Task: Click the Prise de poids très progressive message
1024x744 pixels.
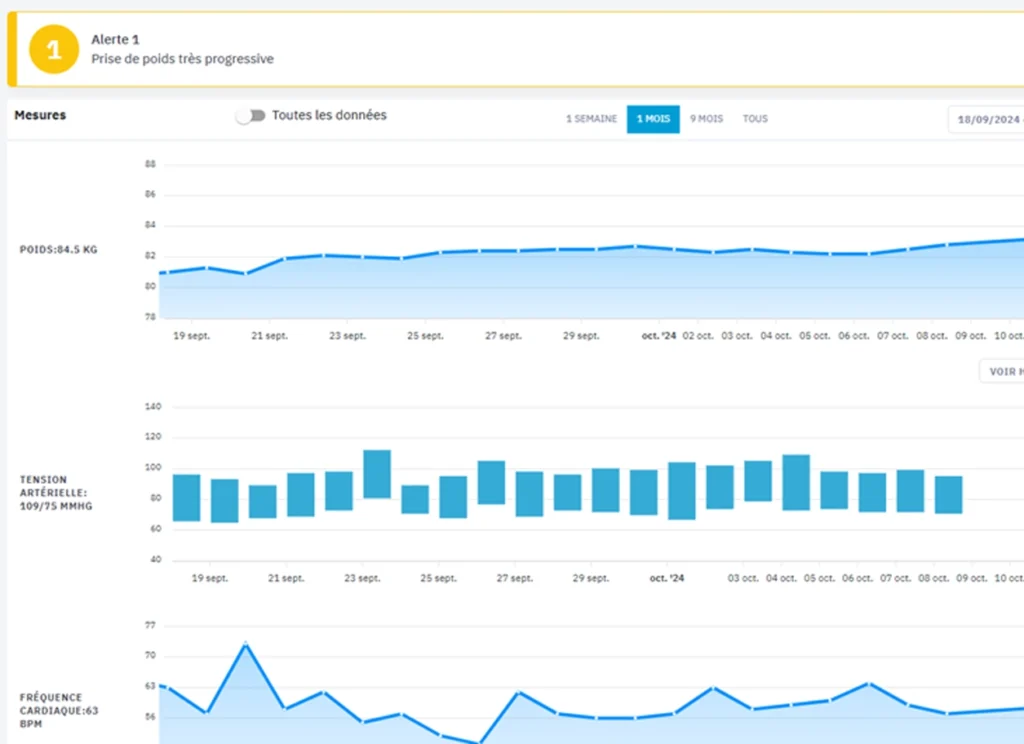Action: pos(182,59)
